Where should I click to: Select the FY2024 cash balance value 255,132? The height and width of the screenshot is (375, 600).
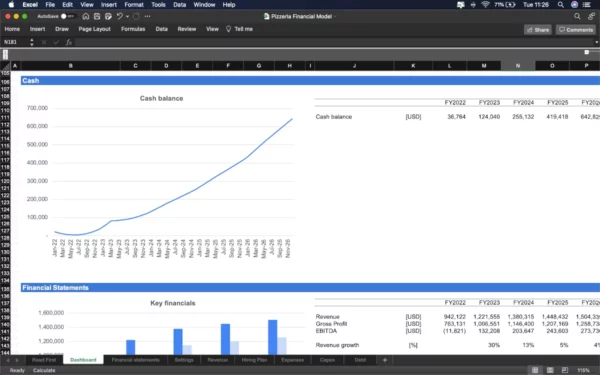523,117
